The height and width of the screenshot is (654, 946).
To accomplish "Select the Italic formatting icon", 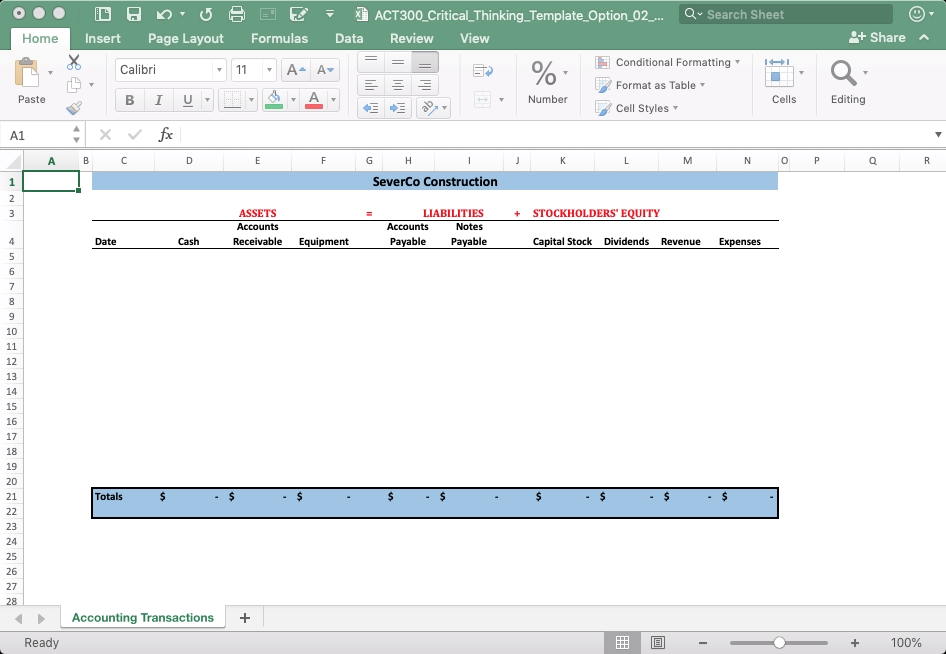I will 158,100.
